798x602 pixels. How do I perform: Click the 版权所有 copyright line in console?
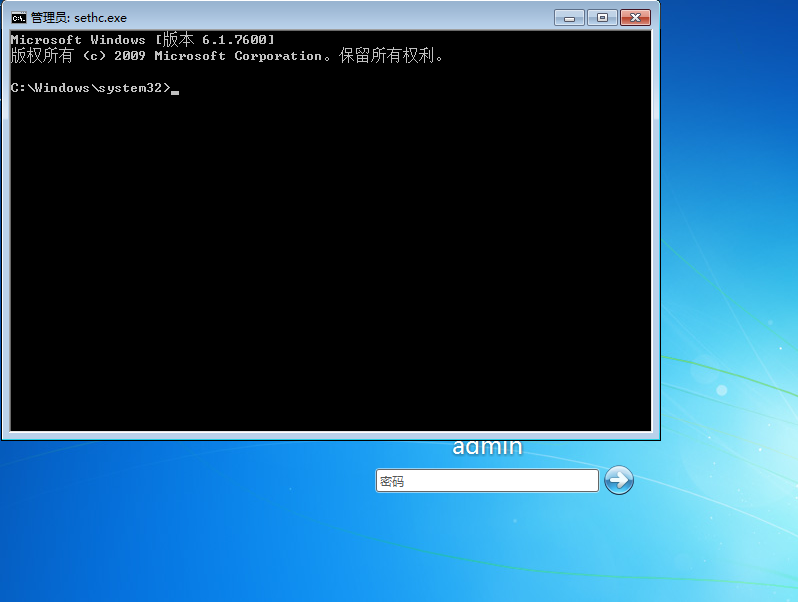226,56
